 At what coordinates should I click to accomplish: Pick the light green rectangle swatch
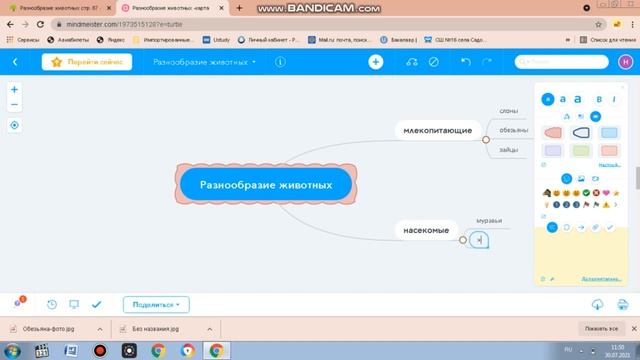(x=581, y=151)
